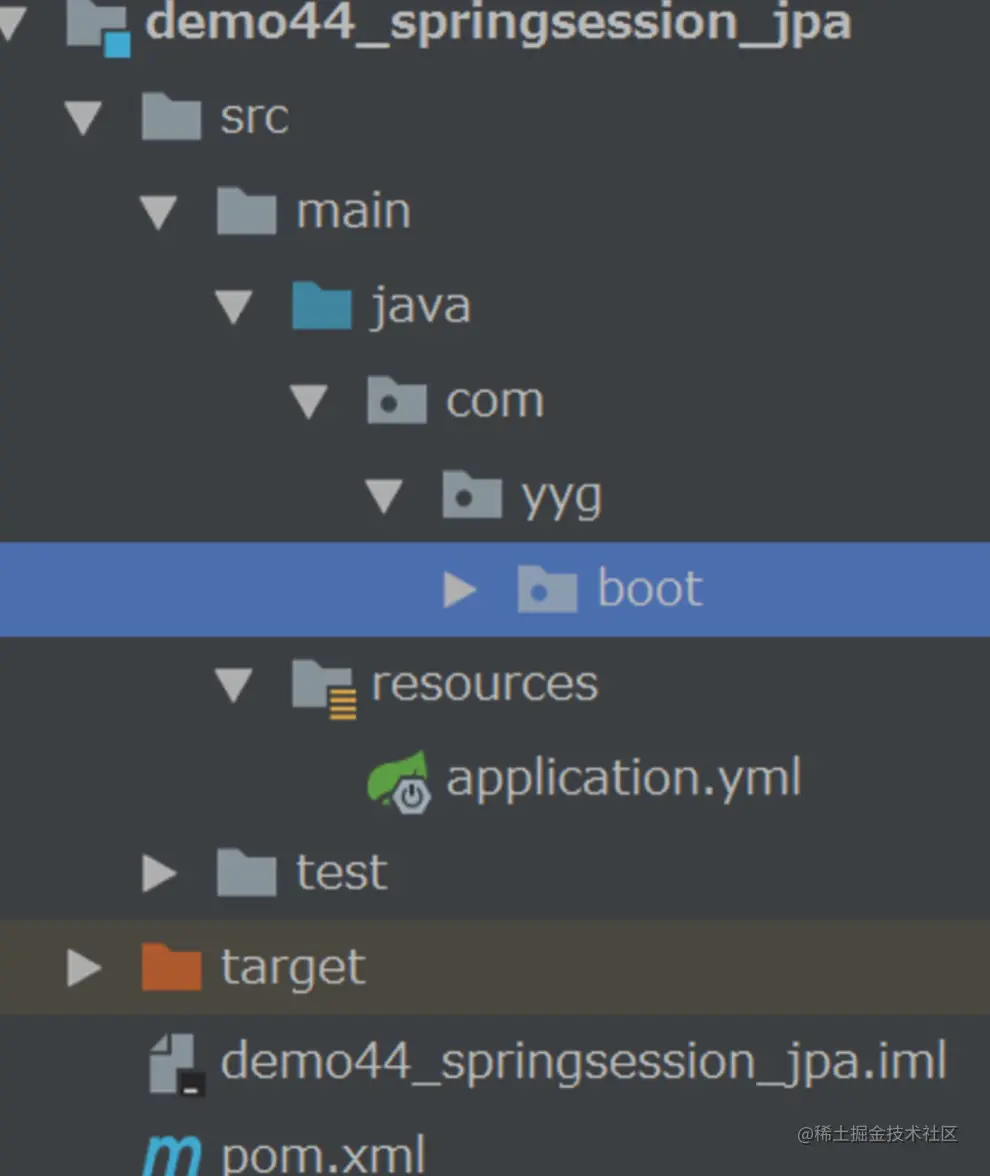Viewport: 990px width, 1176px height.
Task: Click the module icon of demo44_springsession_jpa
Action: [x=98, y=28]
